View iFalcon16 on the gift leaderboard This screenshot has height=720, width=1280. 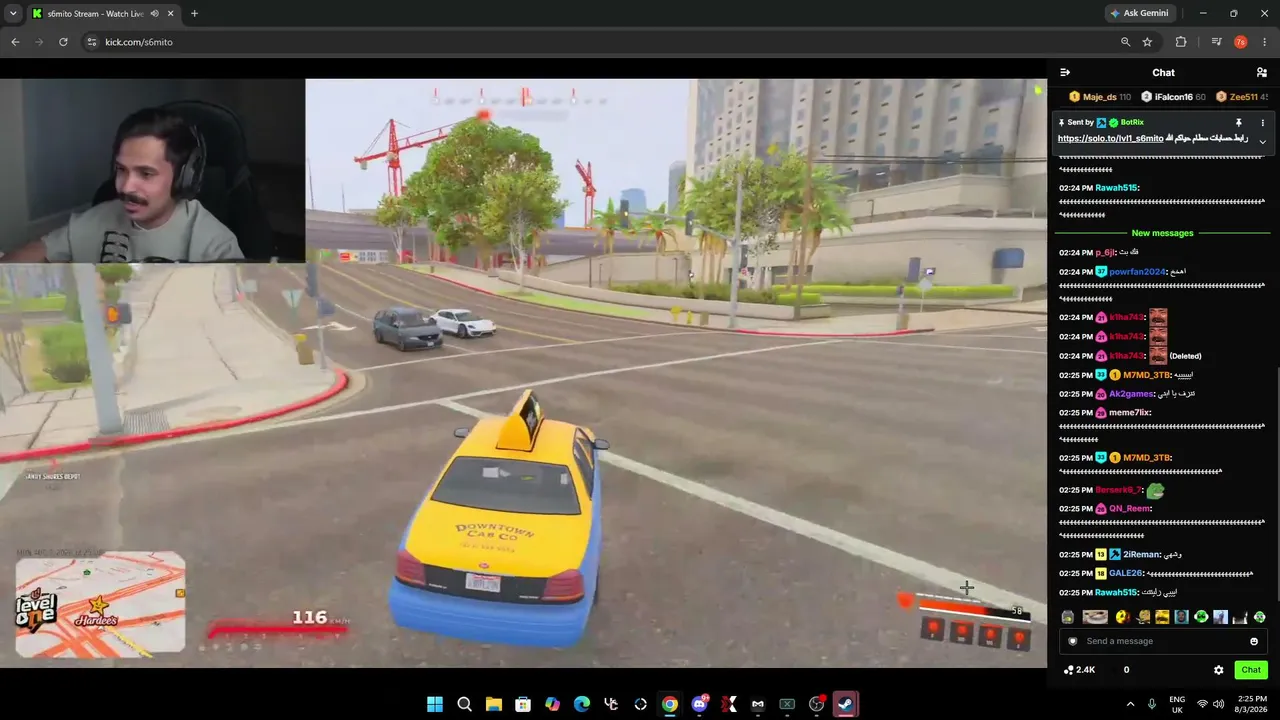point(1173,97)
